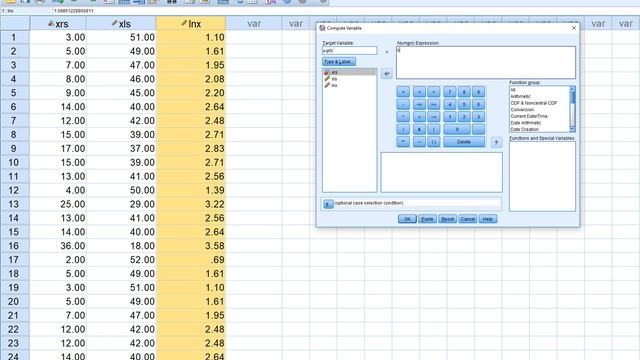Insert selected function using the up arrow button

coord(496,142)
